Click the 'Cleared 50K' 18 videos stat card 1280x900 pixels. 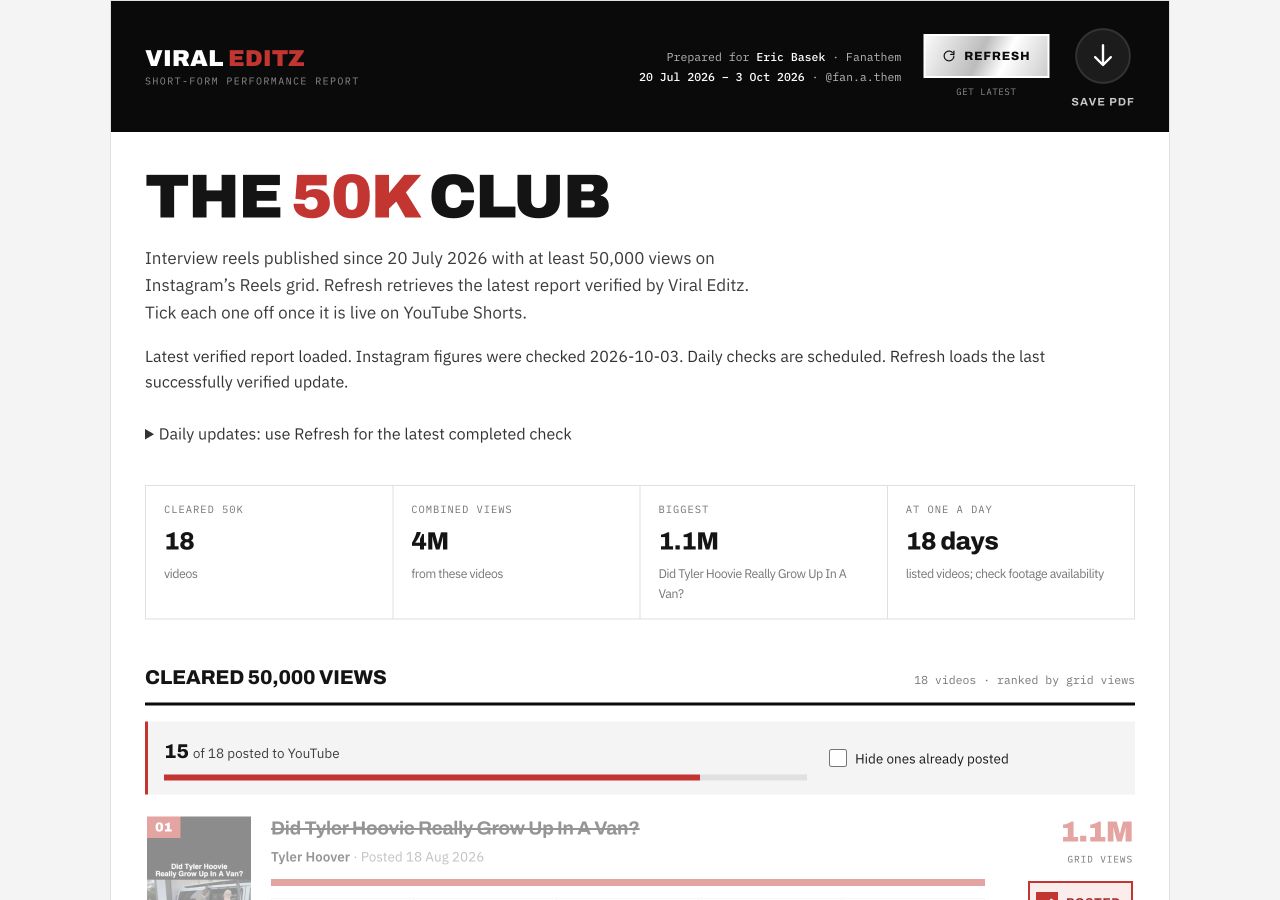pyautogui.click(x=269, y=552)
